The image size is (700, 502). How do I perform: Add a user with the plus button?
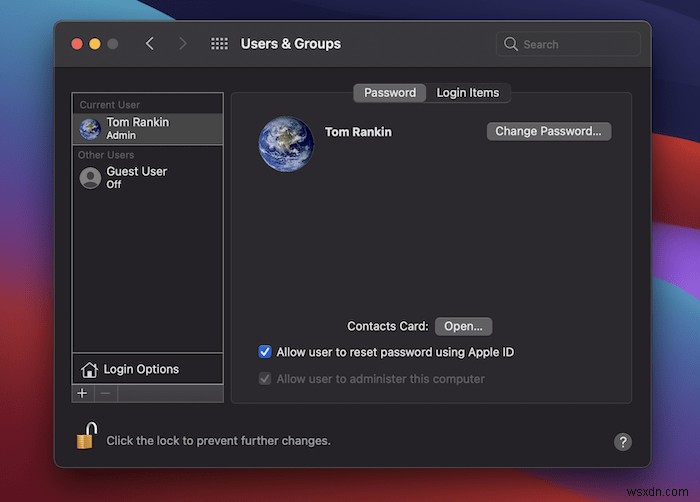83,393
